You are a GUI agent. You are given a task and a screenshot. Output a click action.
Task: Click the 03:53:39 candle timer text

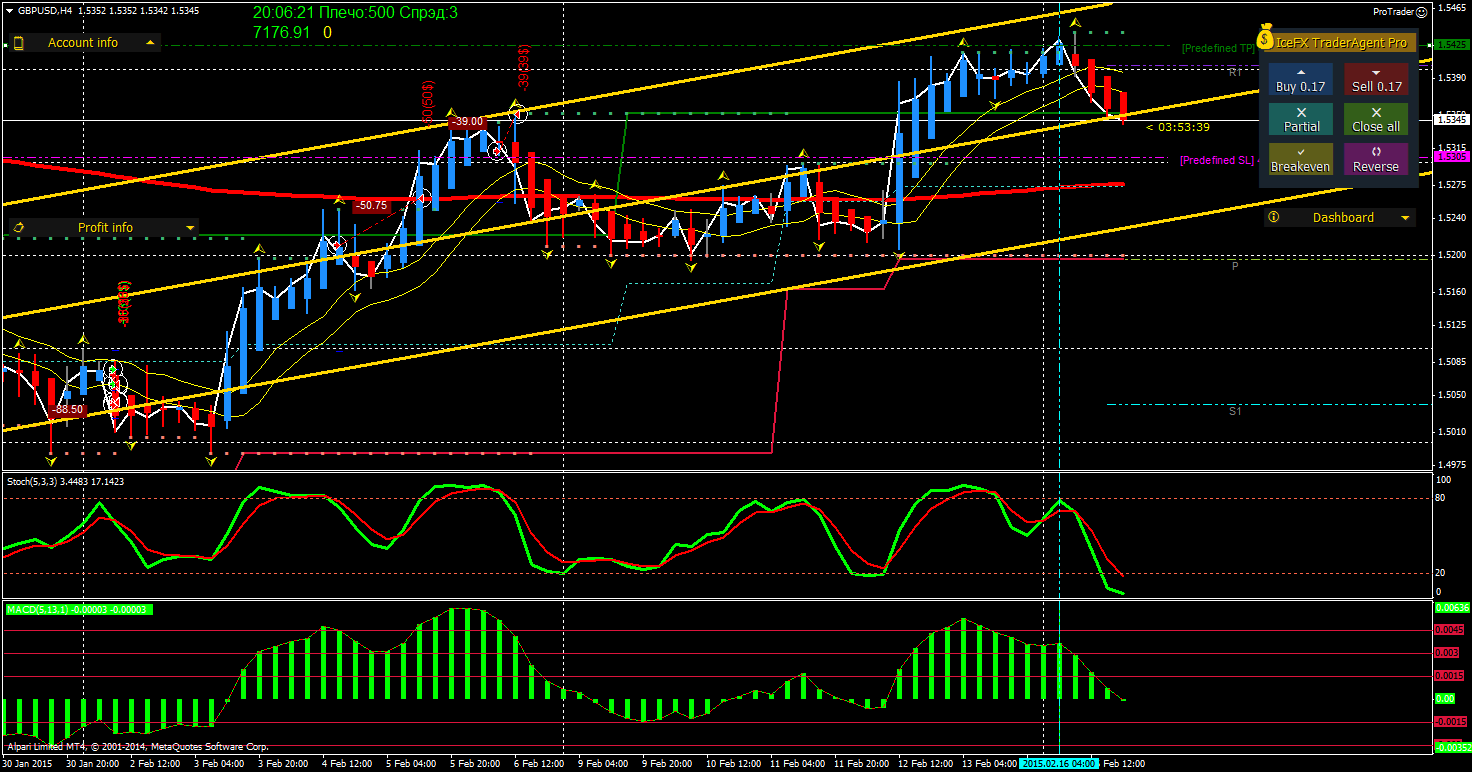click(x=1185, y=127)
